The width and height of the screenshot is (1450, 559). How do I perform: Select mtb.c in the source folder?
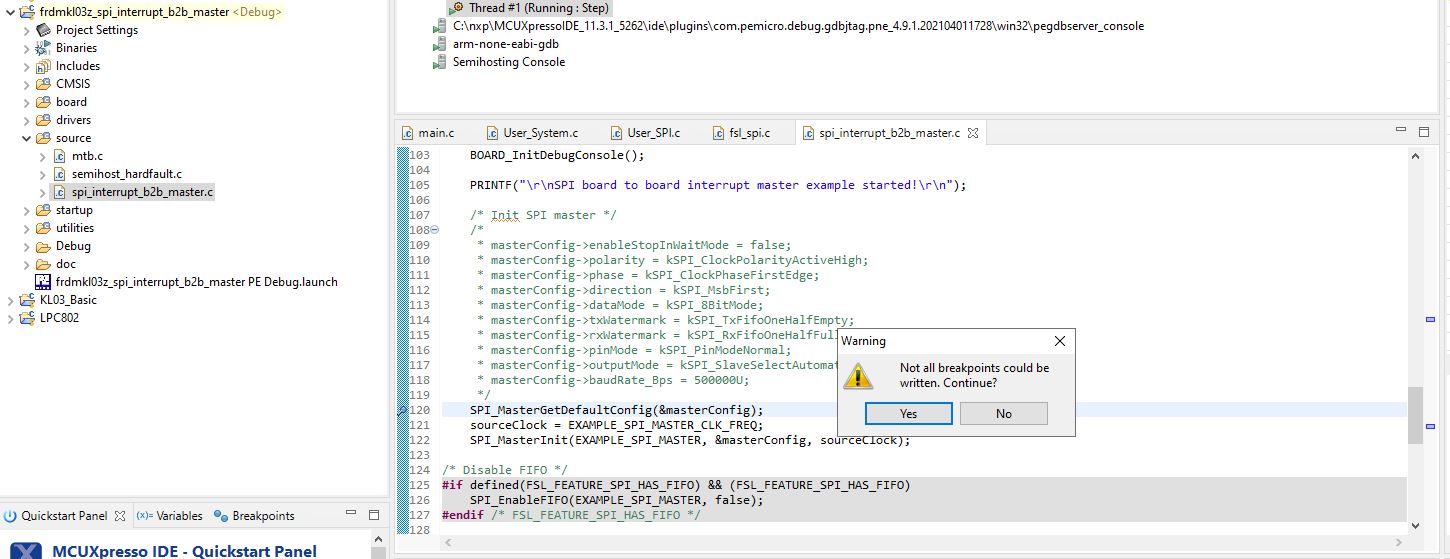pos(87,156)
